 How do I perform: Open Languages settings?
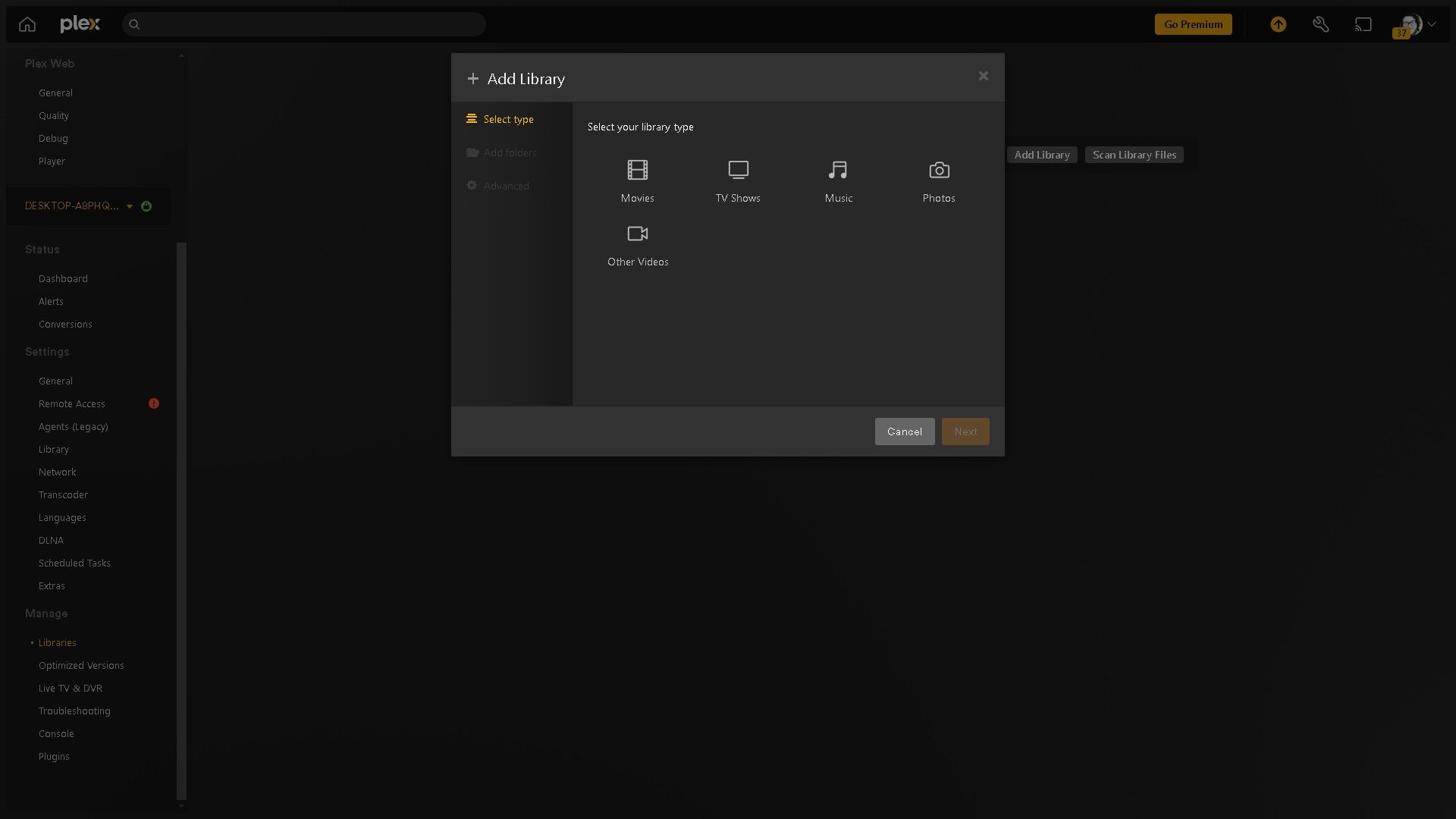[x=62, y=517]
